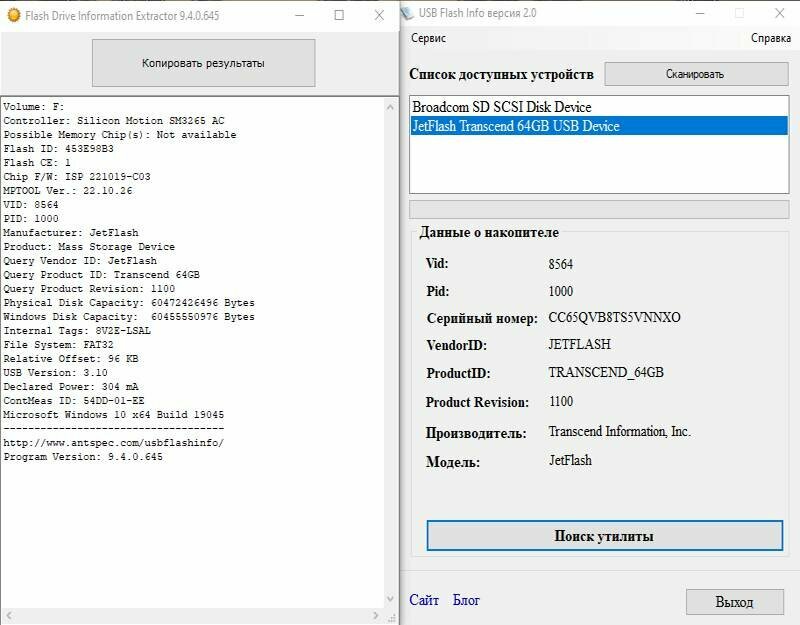Click the Program Version: 9.4.0.645 line
The height and width of the screenshot is (625, 800).
83,457
